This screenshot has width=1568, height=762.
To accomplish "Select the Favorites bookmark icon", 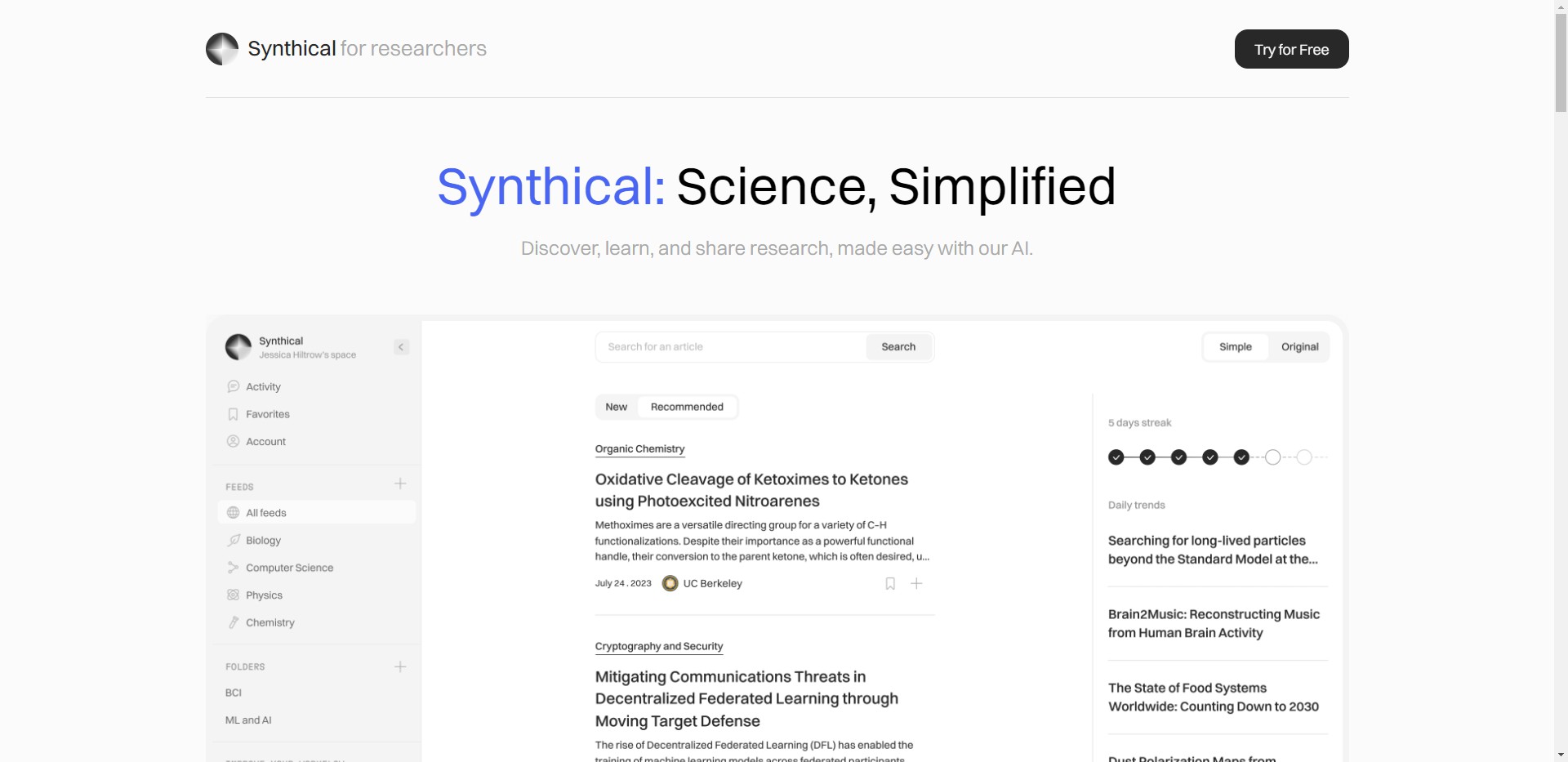I will [234, 414].
